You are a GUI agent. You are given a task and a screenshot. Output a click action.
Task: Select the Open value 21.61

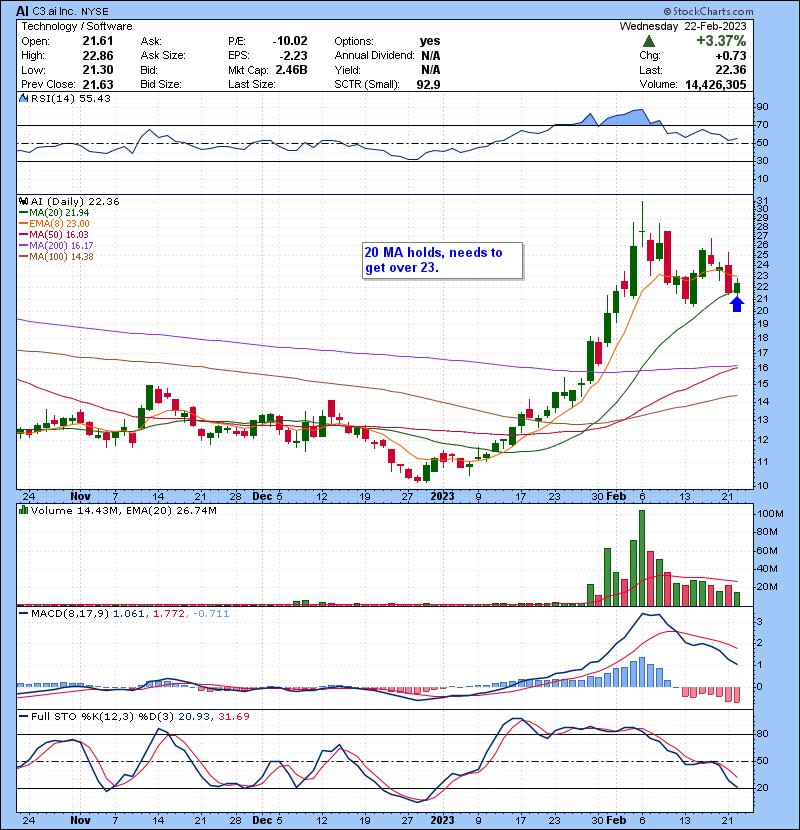click(x=98, y=41)
